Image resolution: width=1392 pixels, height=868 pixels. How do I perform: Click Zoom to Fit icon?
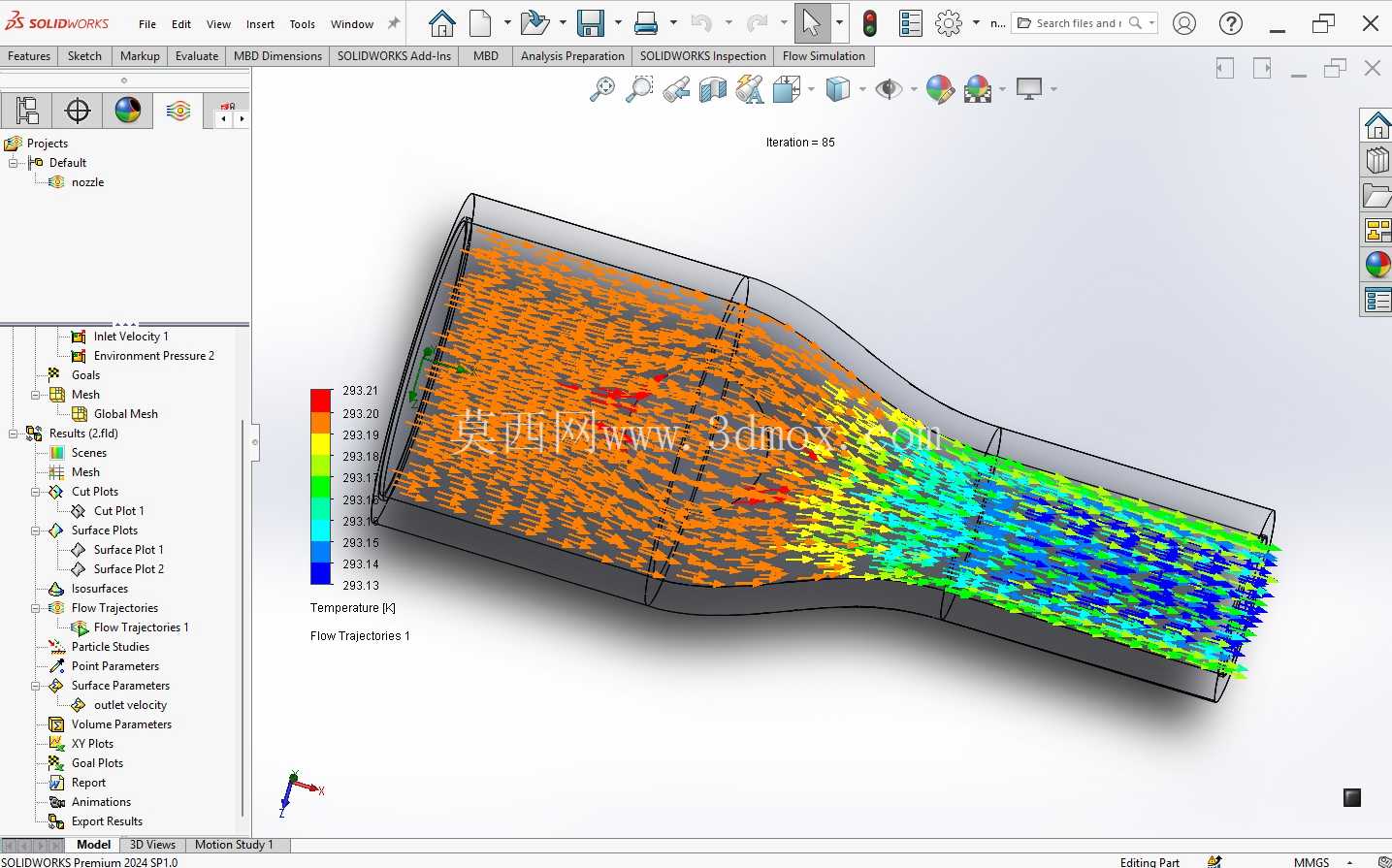[x=602, y=89]
